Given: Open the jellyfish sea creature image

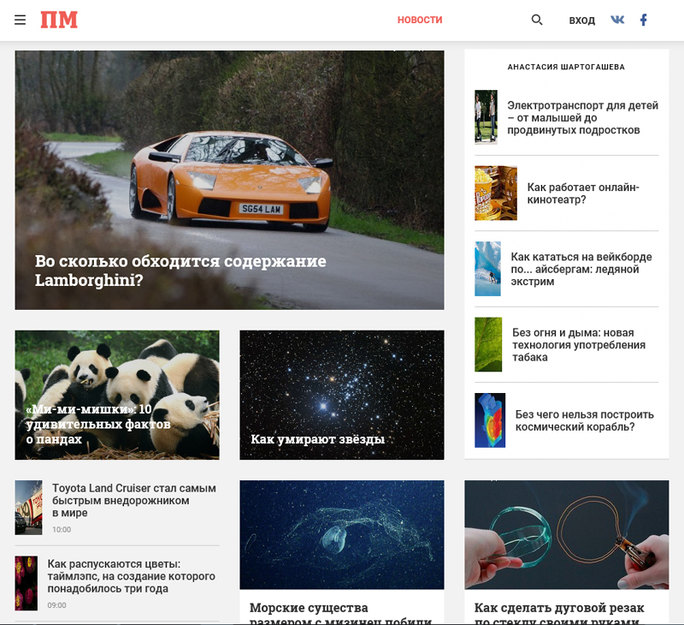Looking at the screenshot, I should pos(342,535).
